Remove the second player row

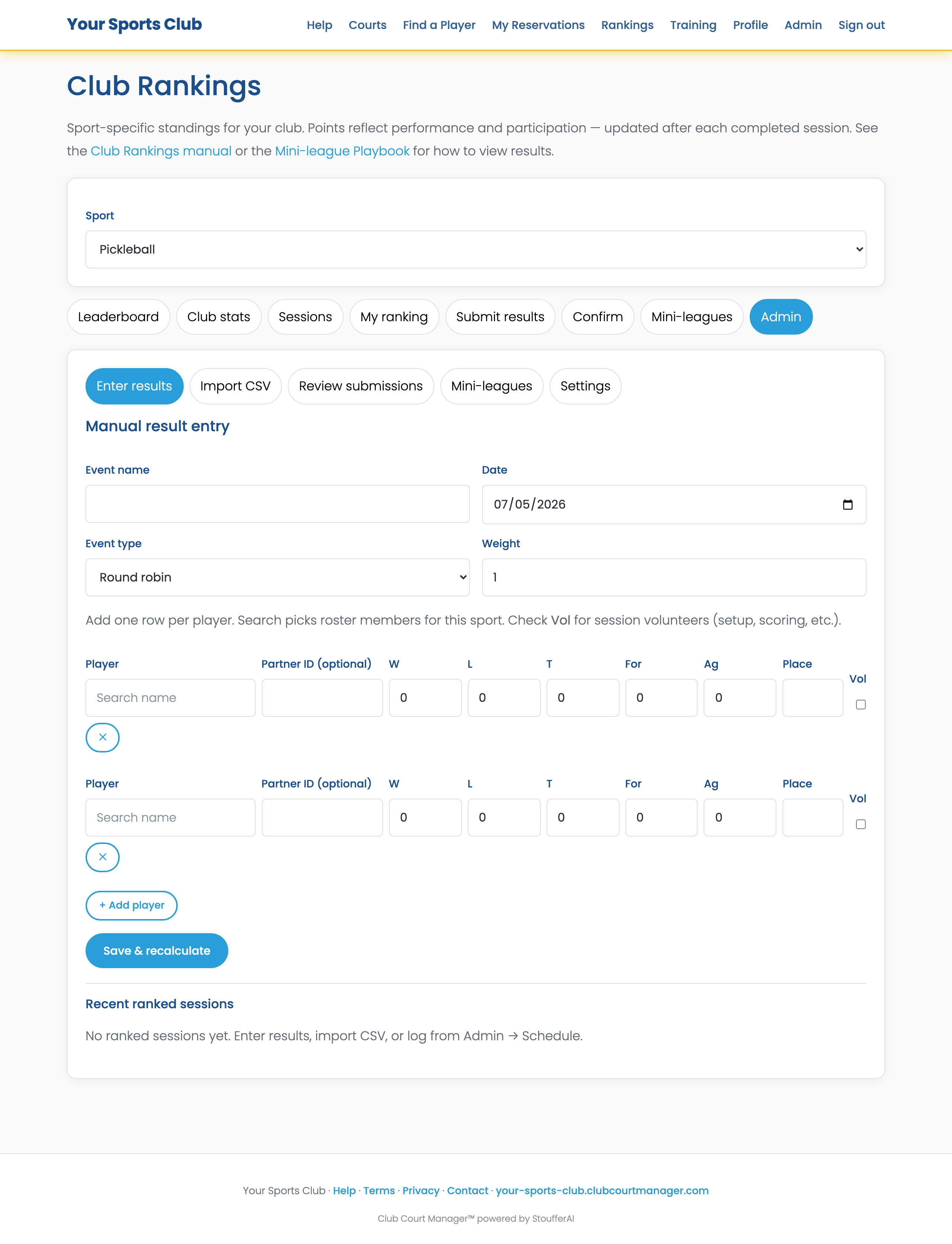pos(103,857)
